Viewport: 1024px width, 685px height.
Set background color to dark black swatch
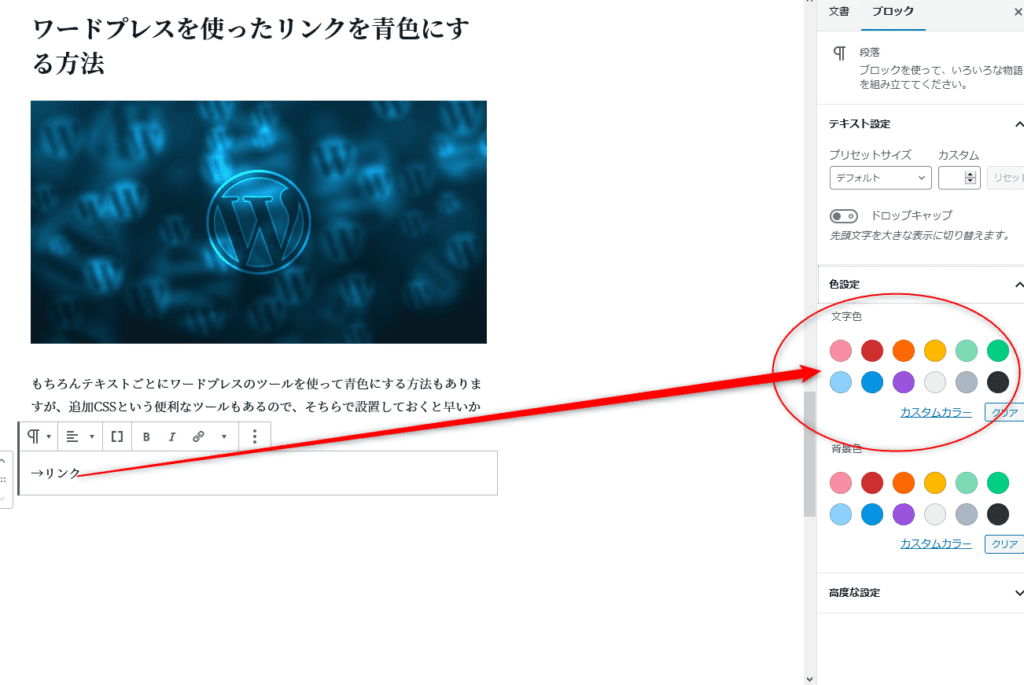[x=997, y=514]
